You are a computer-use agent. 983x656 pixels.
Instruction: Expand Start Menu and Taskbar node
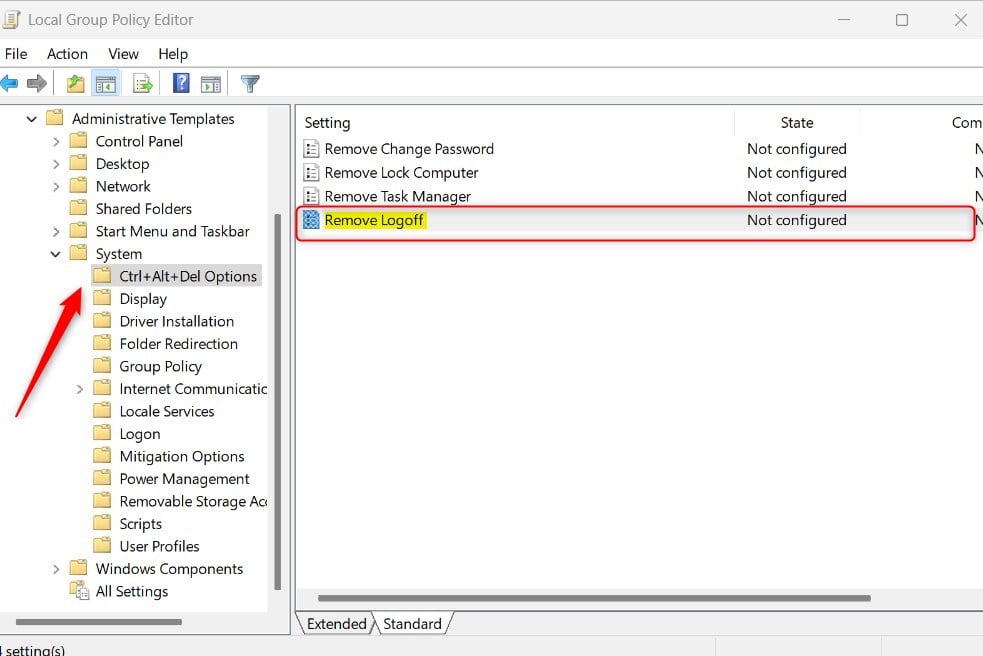(56, 232)
